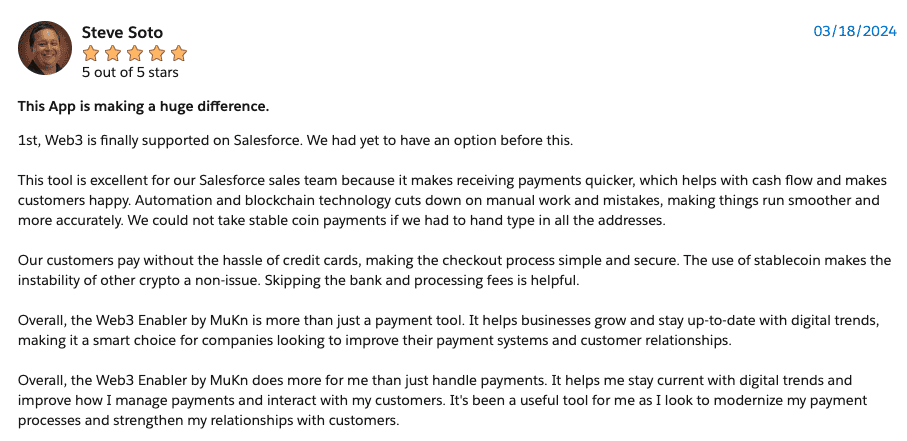907x441 pixels.
Task: Open the 03/18/2024 review date link
Action: [x=855, y=31]
